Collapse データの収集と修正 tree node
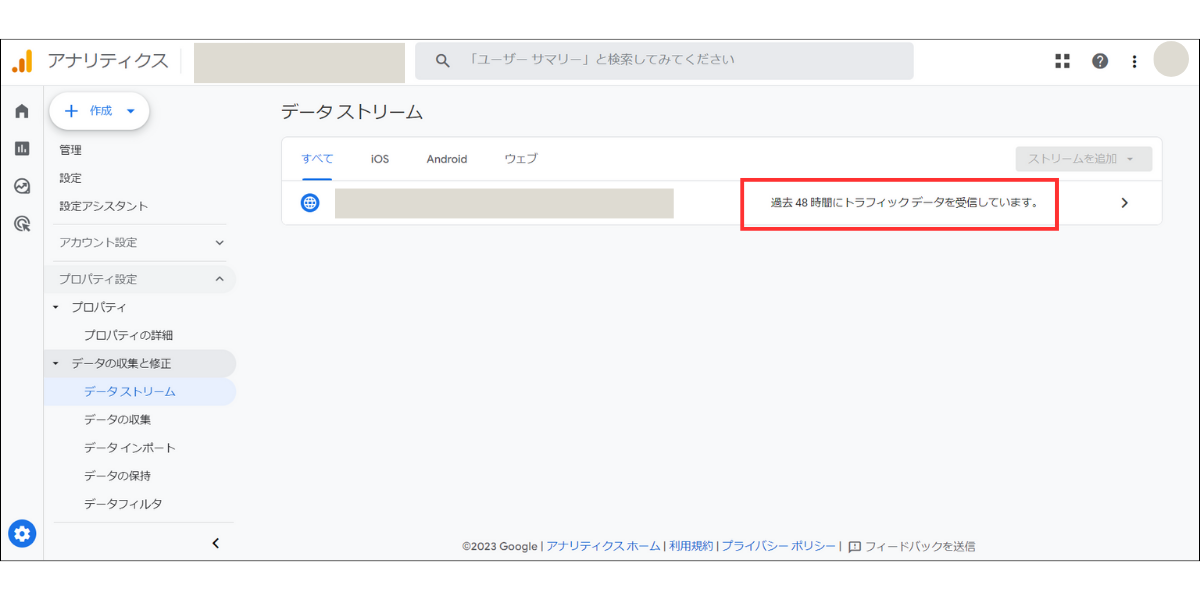Viewport: 1200px width, 600px height. click(56, 363)
